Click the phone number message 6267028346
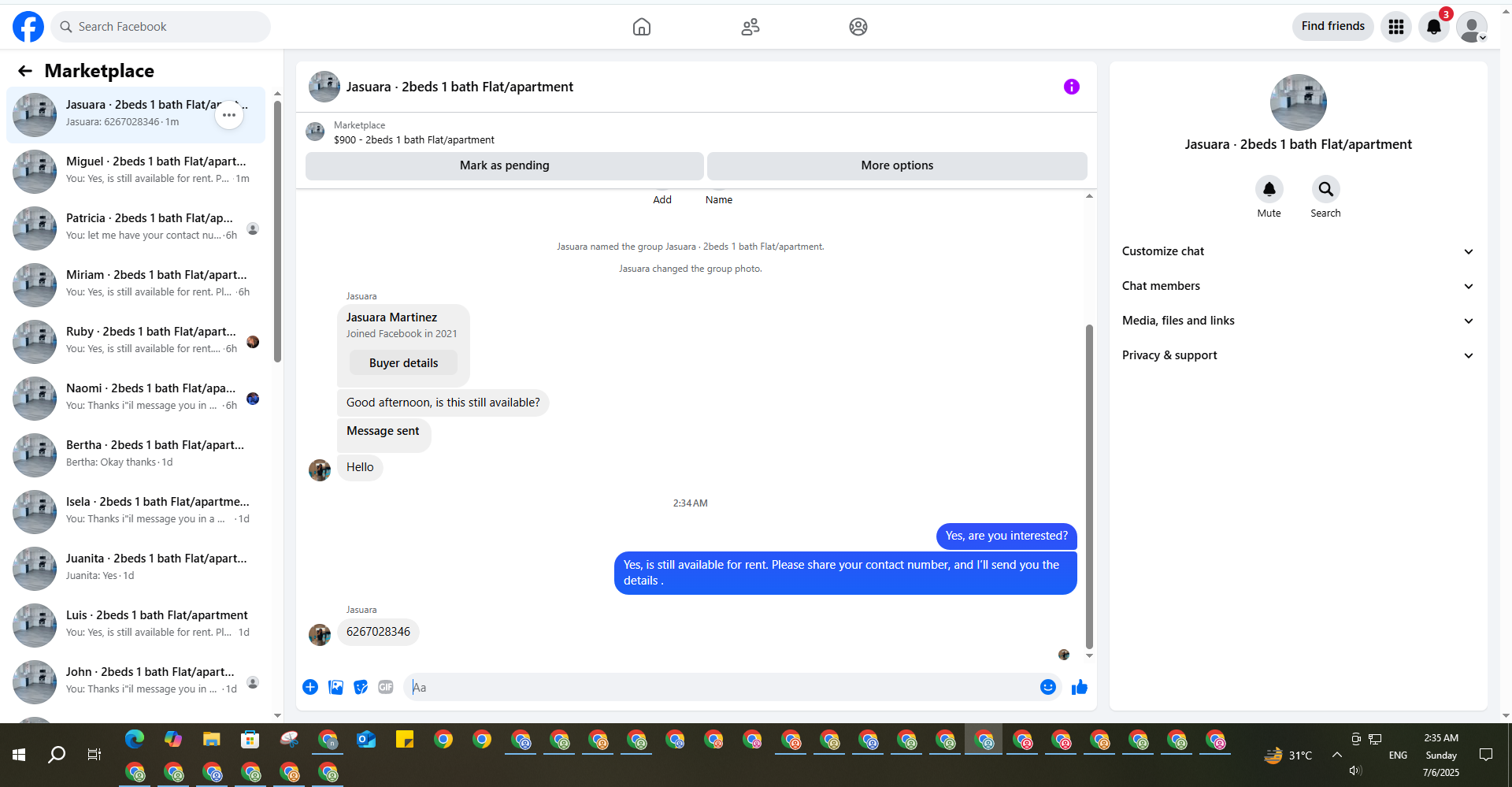The height and width of the screenshot is (787, 1512). pyautogui.click(x=378, y=632)
